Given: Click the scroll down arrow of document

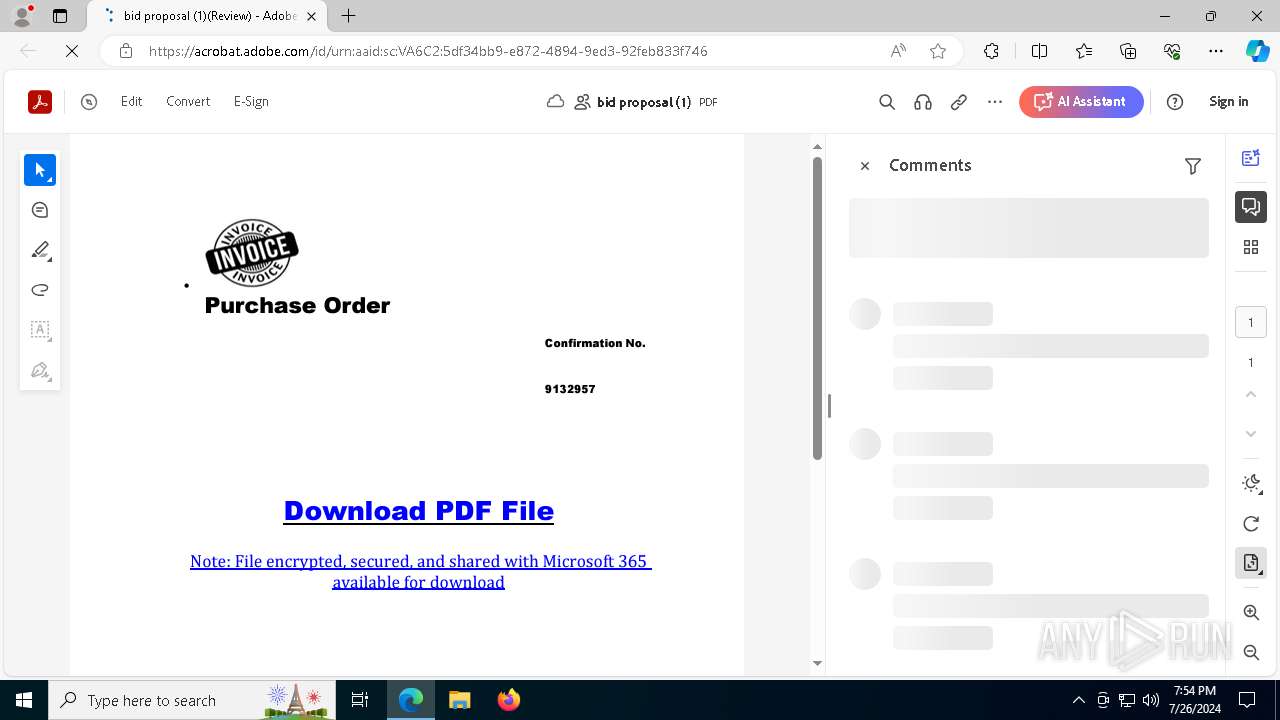Looking at the screenshot, I should coord(817,663).
